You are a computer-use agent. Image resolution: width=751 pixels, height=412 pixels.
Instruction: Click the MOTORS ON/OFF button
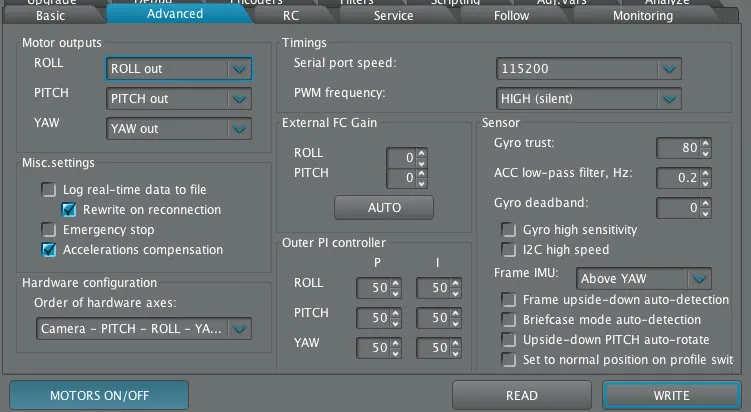point(99,395)
